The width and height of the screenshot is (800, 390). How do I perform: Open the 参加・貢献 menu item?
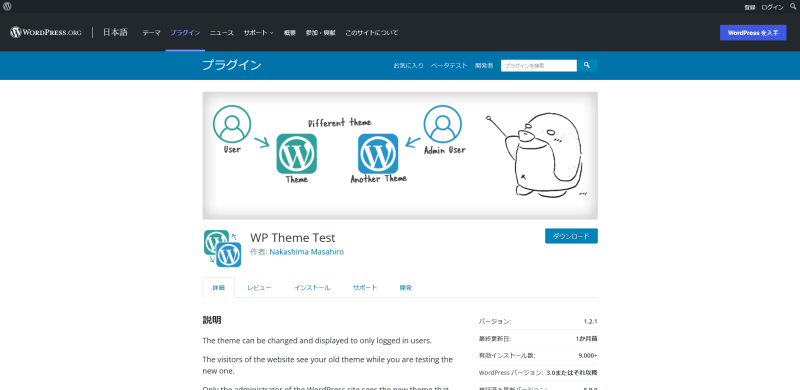tap(320, 33)
